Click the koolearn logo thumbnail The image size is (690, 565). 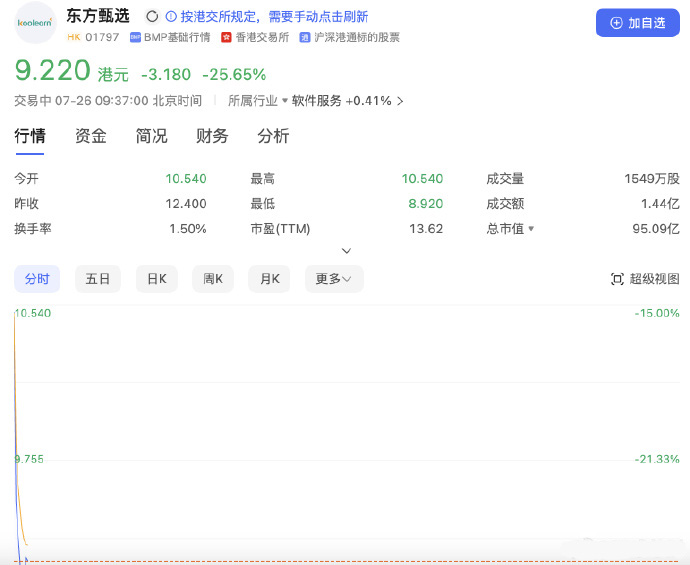pyautogui.click(x=35, y=23)
